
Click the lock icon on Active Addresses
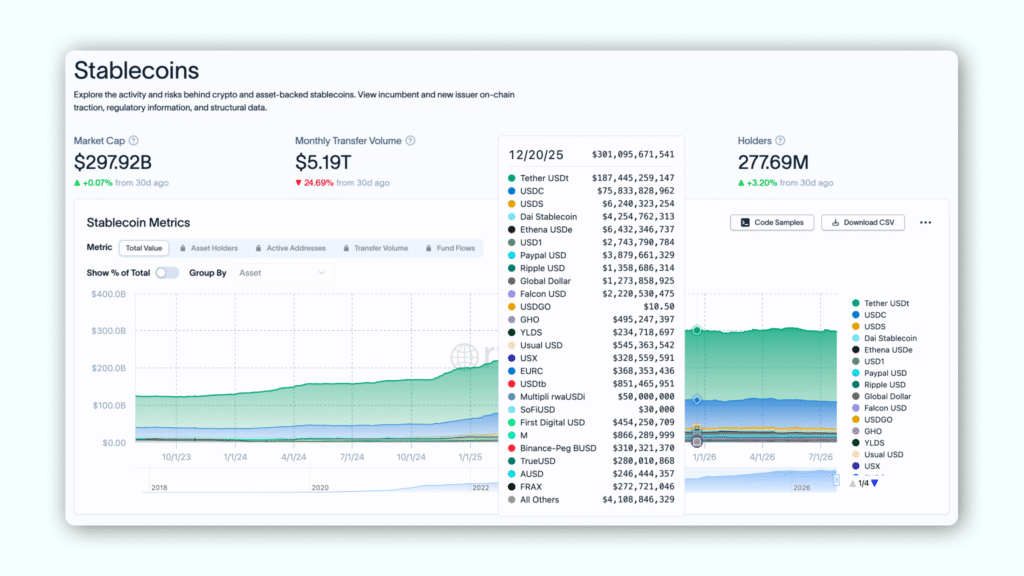click(259, 248)
